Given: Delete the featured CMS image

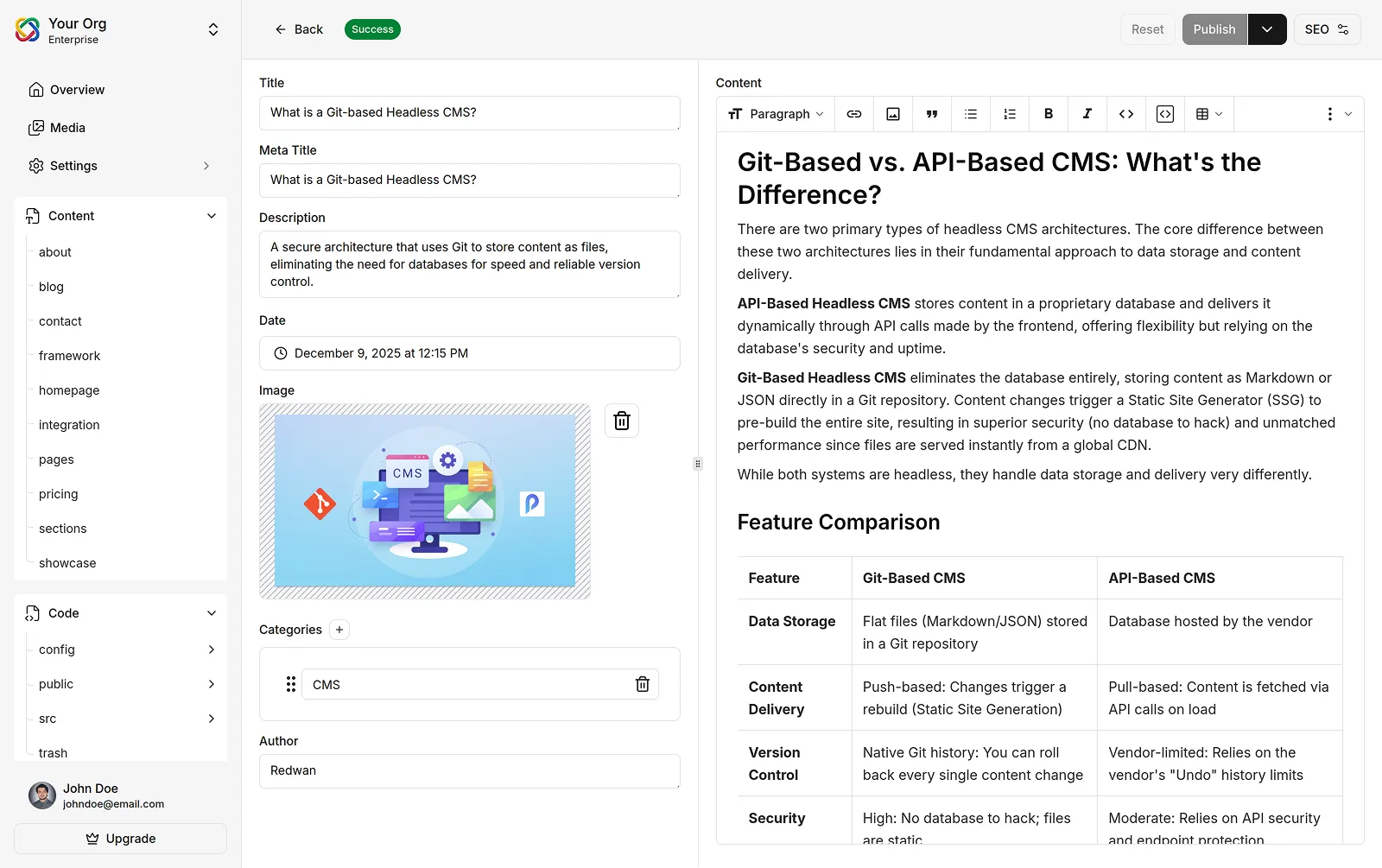Looking at the screenshot, I should click(x=621, y=421).
